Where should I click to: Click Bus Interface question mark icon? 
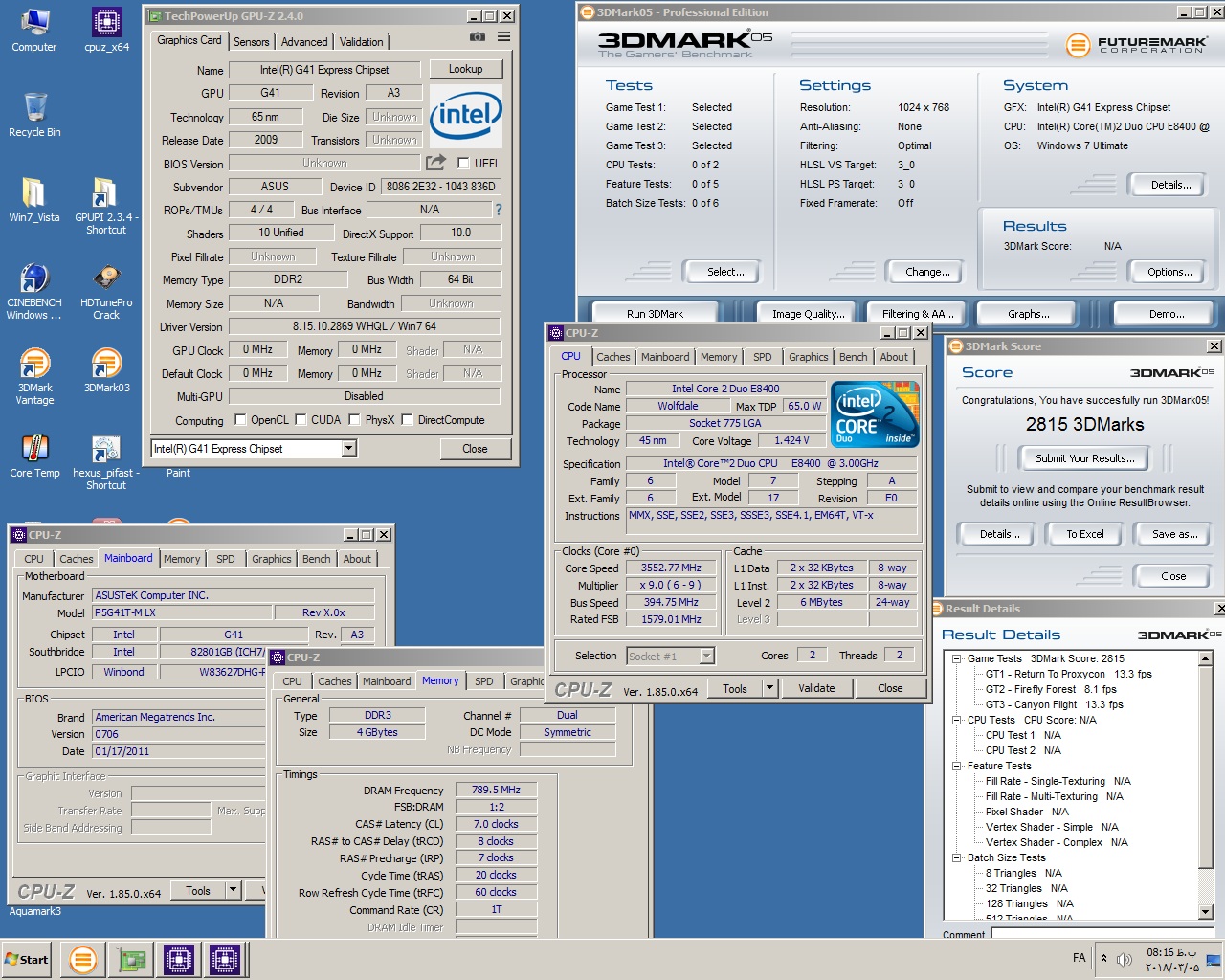tap(498, 210)
